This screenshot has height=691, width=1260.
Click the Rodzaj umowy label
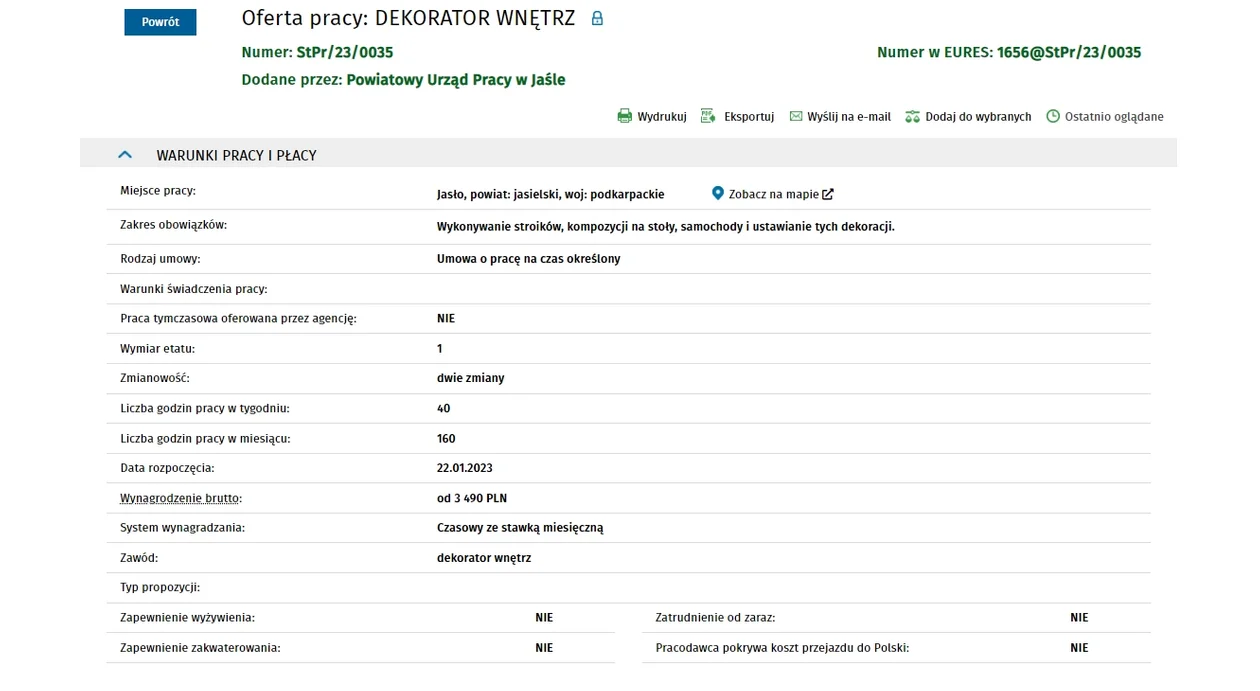coord(160,259)
